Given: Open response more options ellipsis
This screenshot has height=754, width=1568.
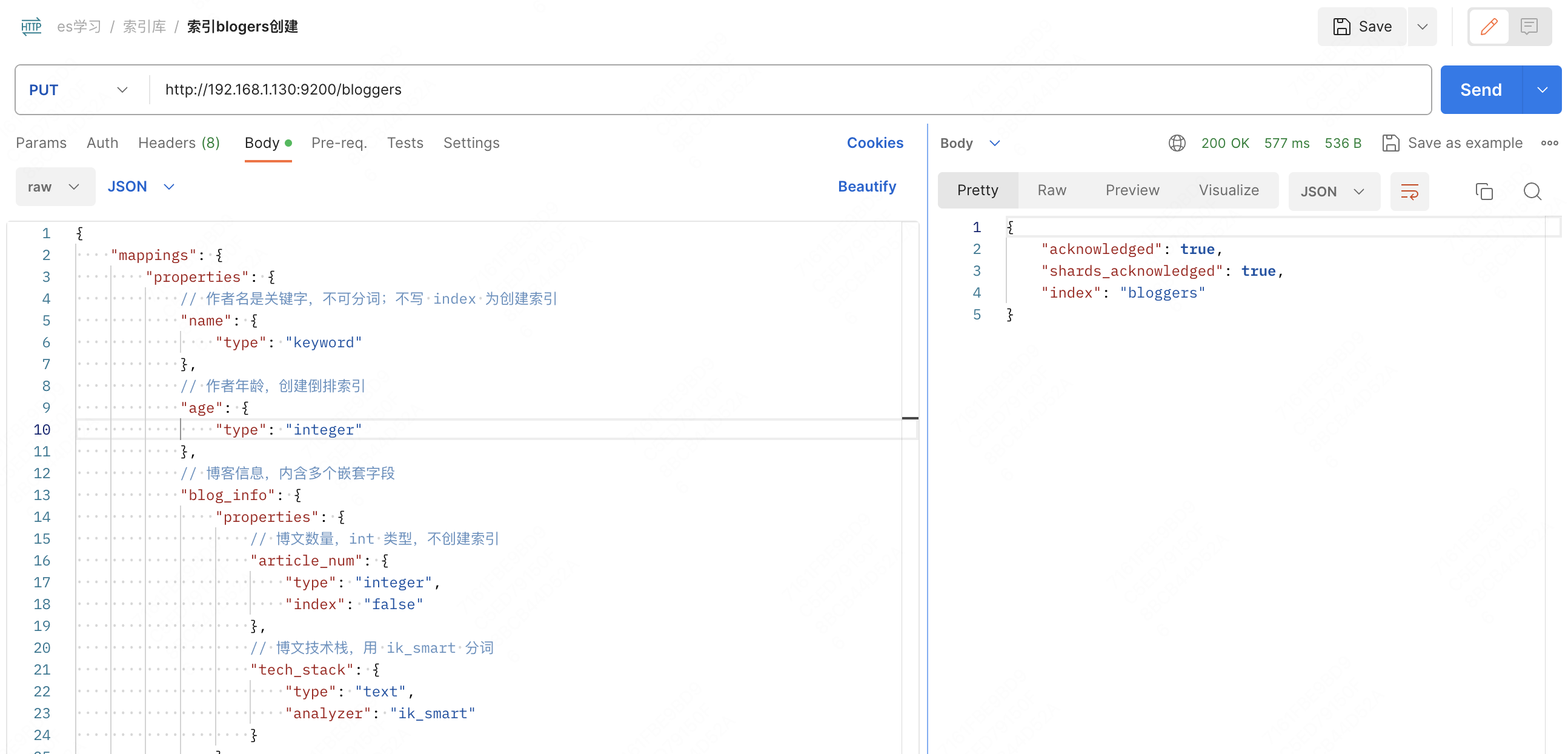Looking at the screenshot, I should 1549,143.
